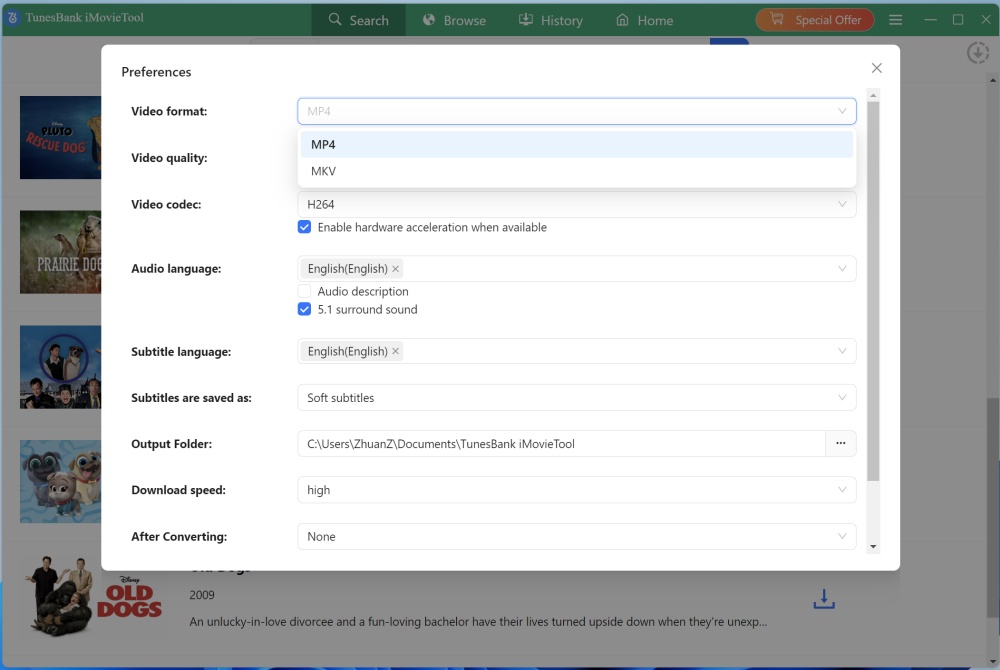Click the TunesBank app logo icon
Viewport: 1000px width, 670px height.
13,19
